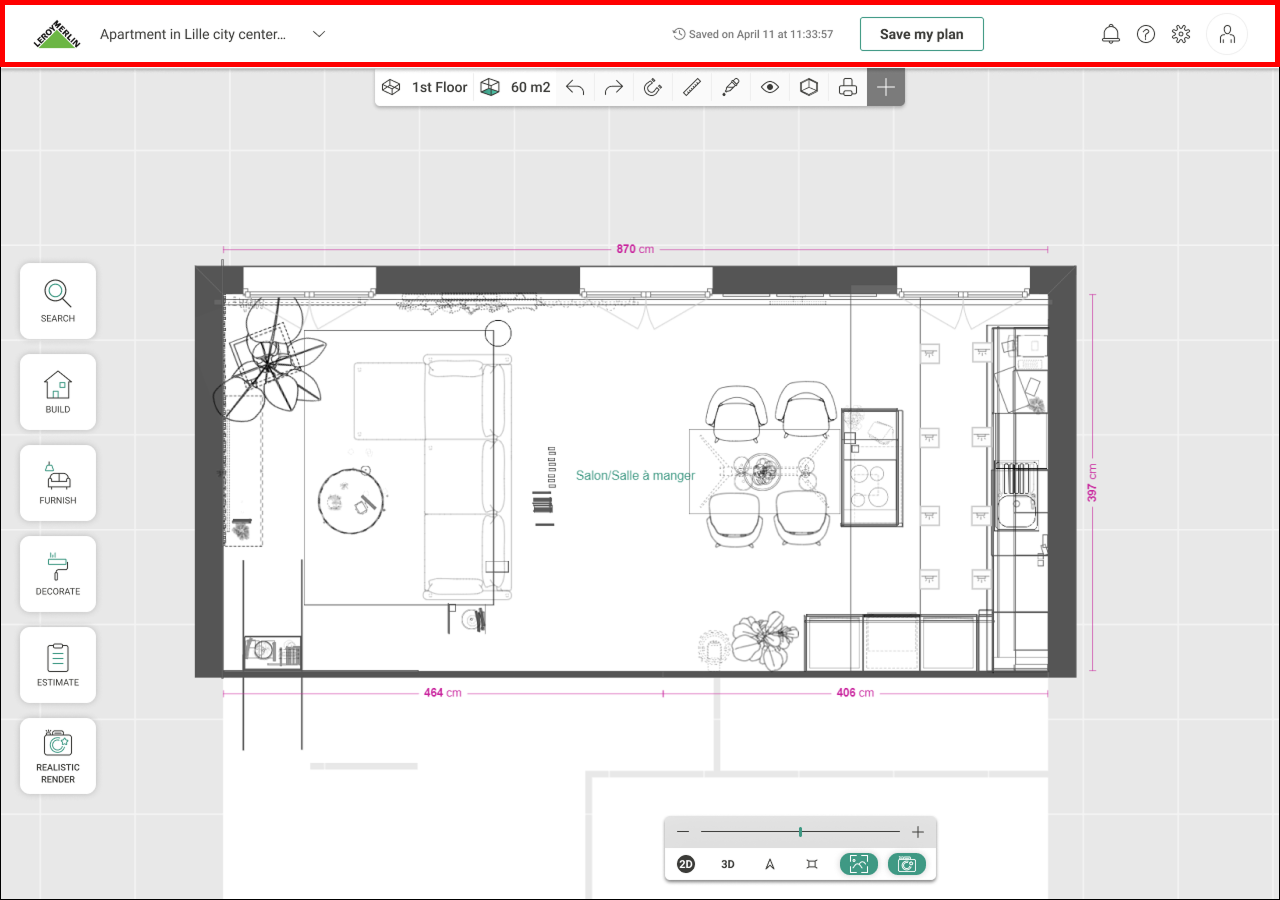Toggle the eye visibility options
The image size is (1280, 900).
click(770, 88)
